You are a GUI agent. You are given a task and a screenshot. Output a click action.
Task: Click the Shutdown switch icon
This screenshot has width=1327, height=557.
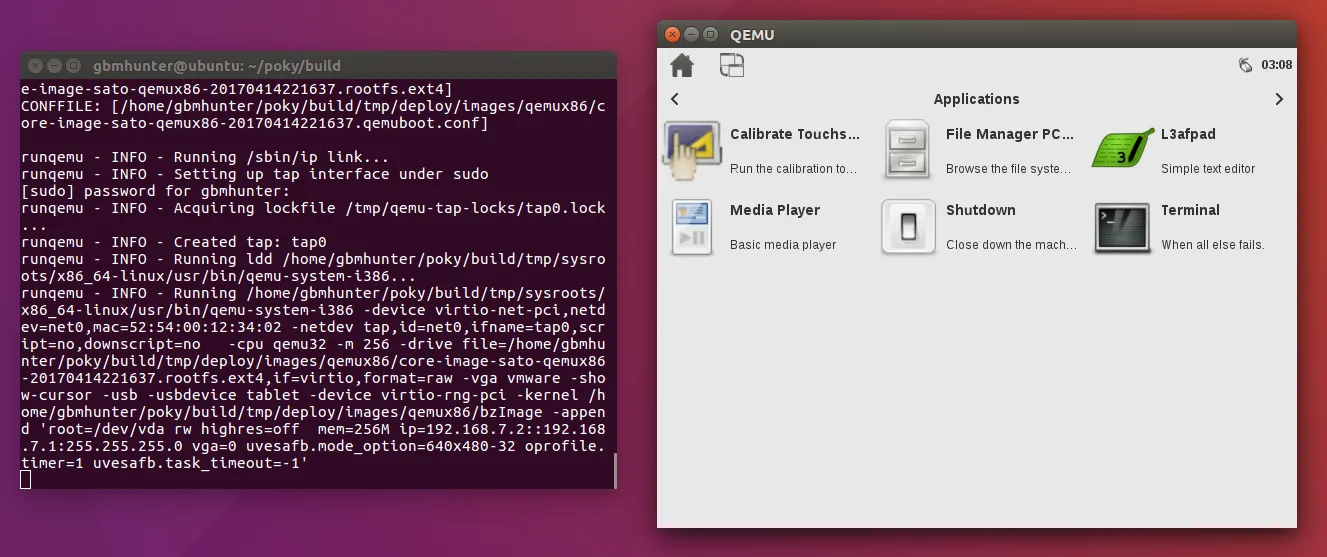pyautogui.click(x=908, y=227)
